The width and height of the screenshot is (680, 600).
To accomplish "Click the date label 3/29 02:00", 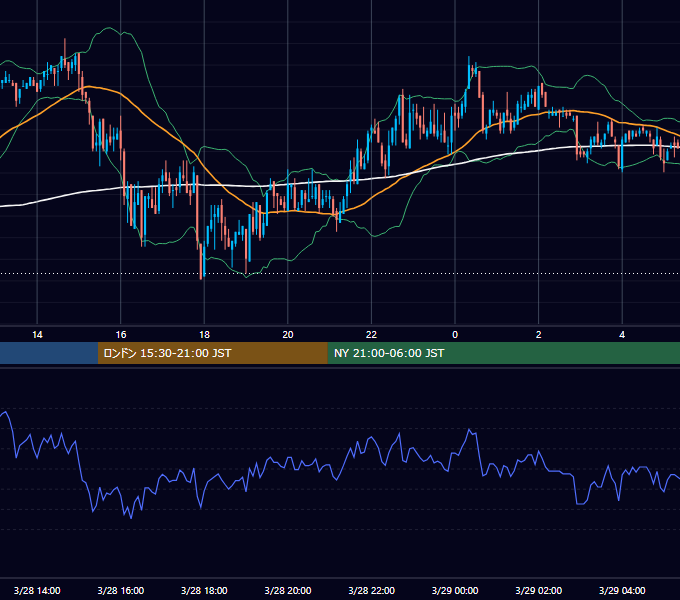I will pos(539,590).
